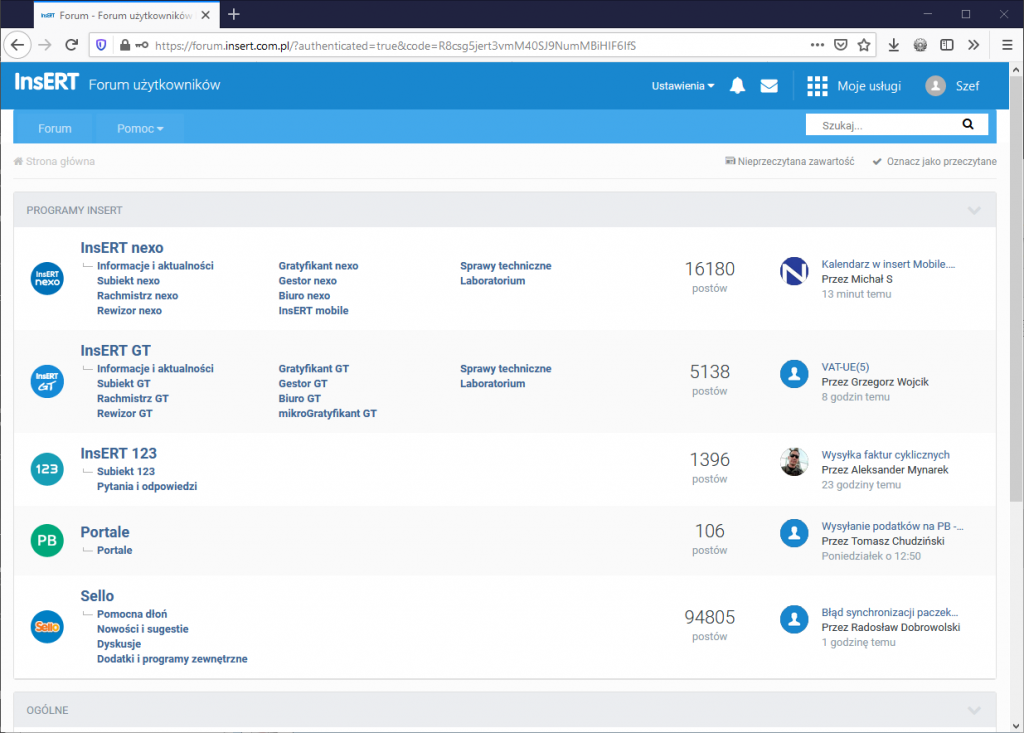This screenshot has width=1024, height=733.
Task: Click the browser address bar URL
Action: click(x=395, y=46)
